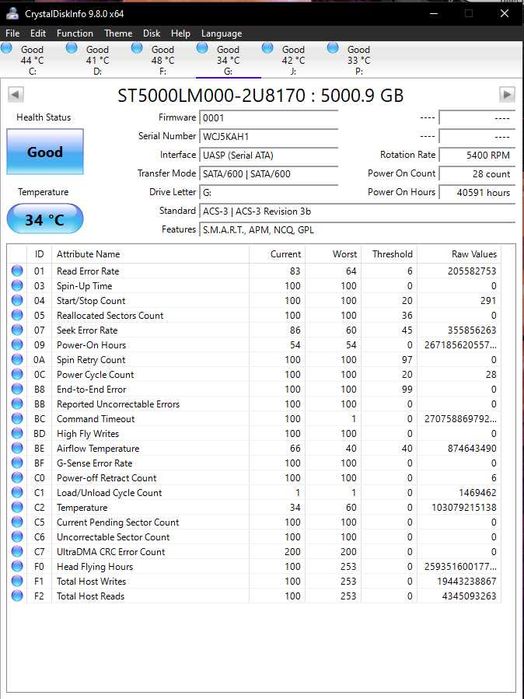524x699 pixels.
Task: Click the ID column header
Action: (39, 254)
